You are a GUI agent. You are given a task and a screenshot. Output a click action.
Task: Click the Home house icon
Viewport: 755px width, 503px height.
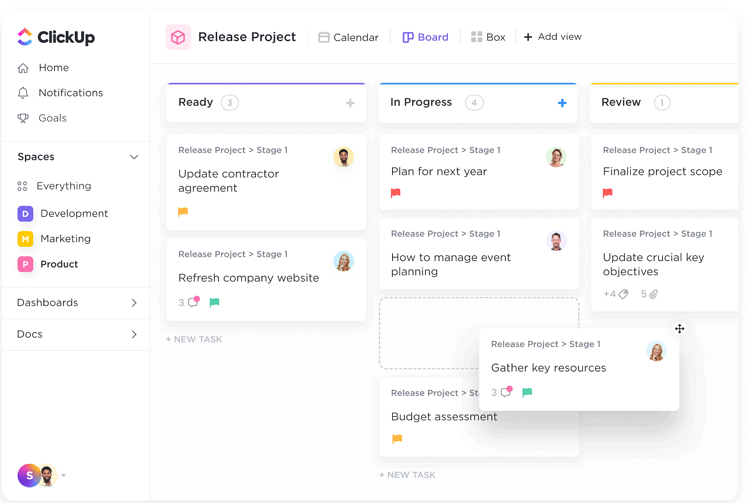point(23,68)
